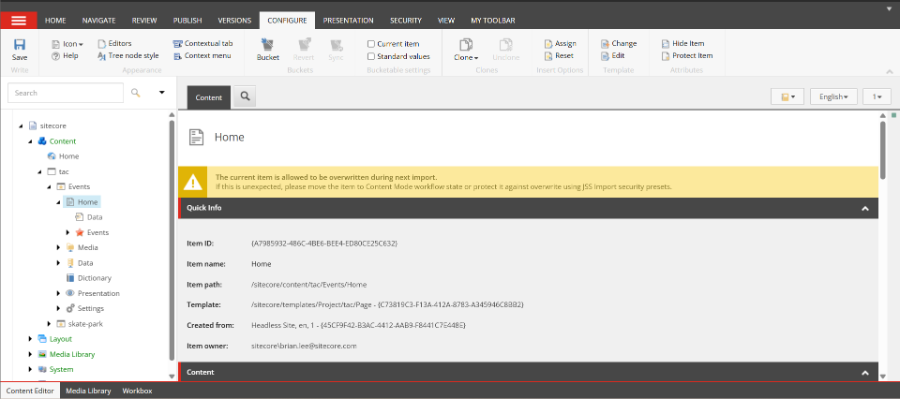Choose Tree node style
900x399 pixels.
[x=128, y=56]
